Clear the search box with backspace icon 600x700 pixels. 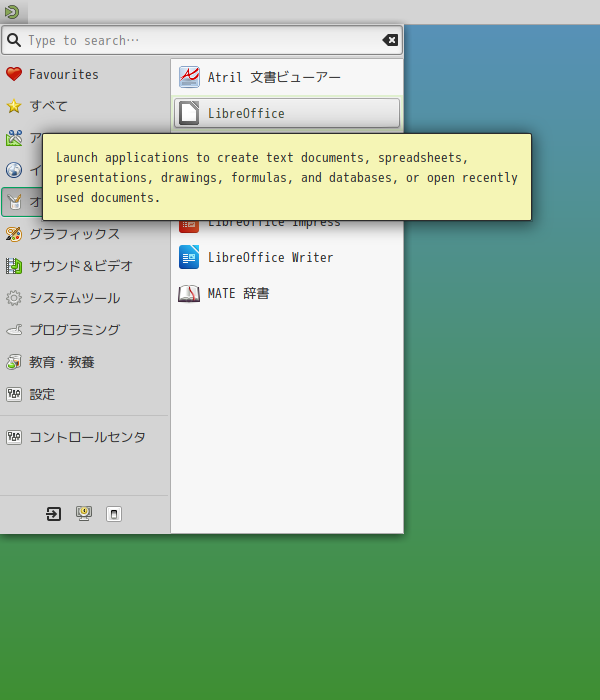390,40
